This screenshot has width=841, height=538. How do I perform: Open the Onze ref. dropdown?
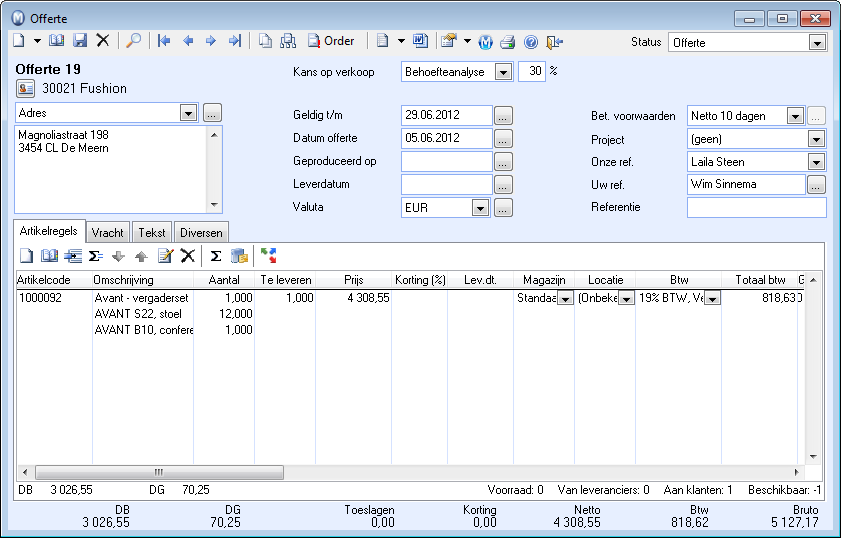coord(817,162)
